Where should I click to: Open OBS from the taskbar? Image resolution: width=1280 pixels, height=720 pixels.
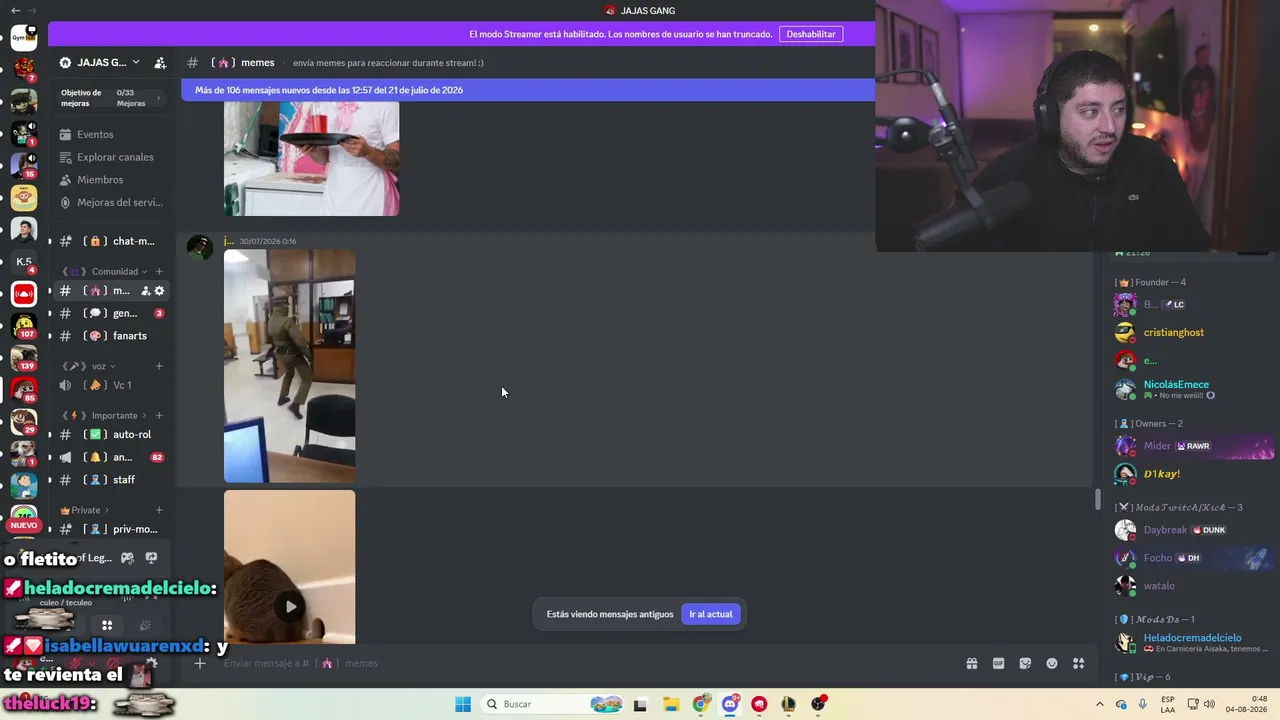pyautogui.click(x=819, y=704)
